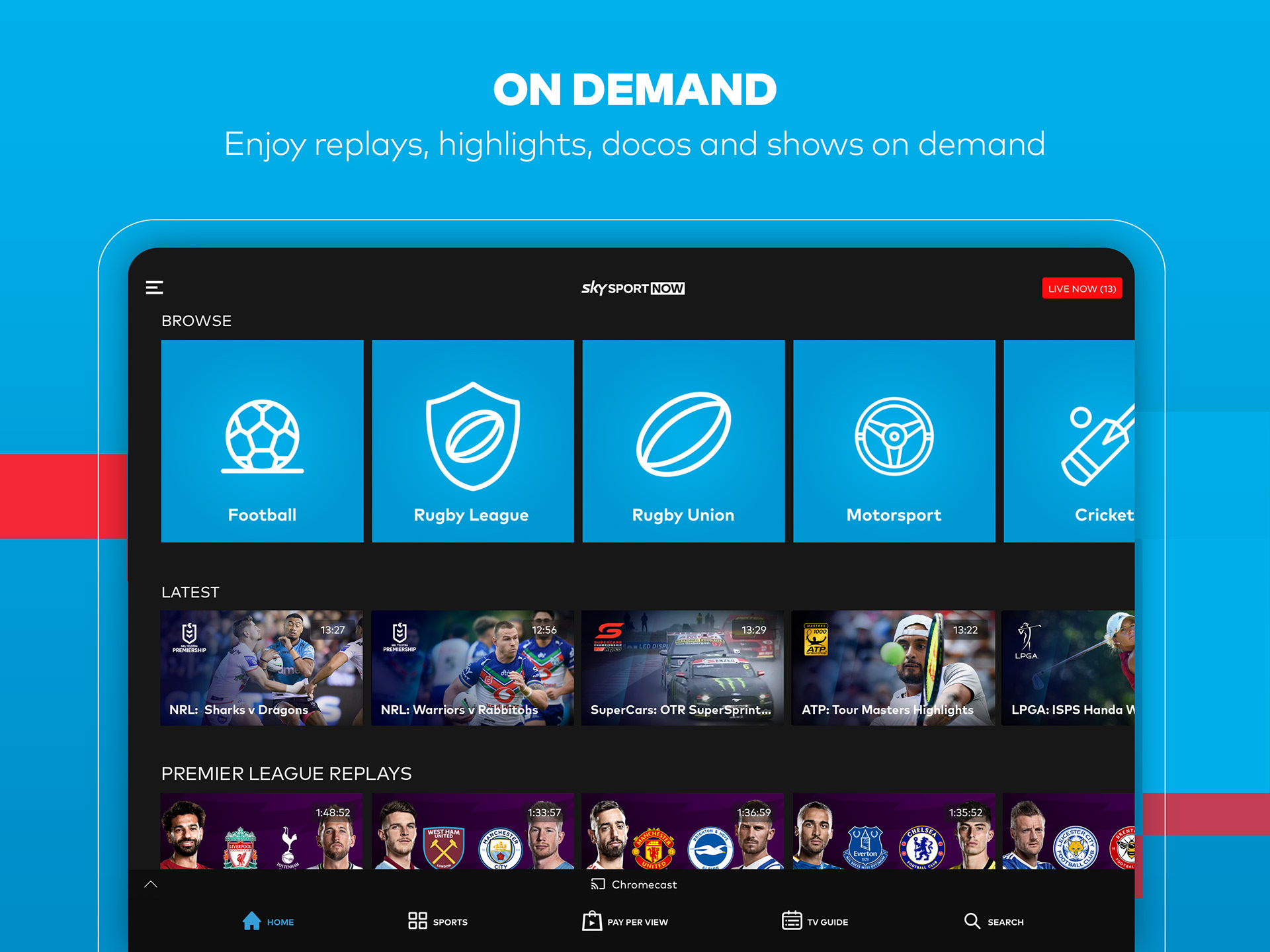The width and height of the screenshot is (1270, 952).
Task: Click the LIVE NOW (13) button
Action: click(1081, 288)
